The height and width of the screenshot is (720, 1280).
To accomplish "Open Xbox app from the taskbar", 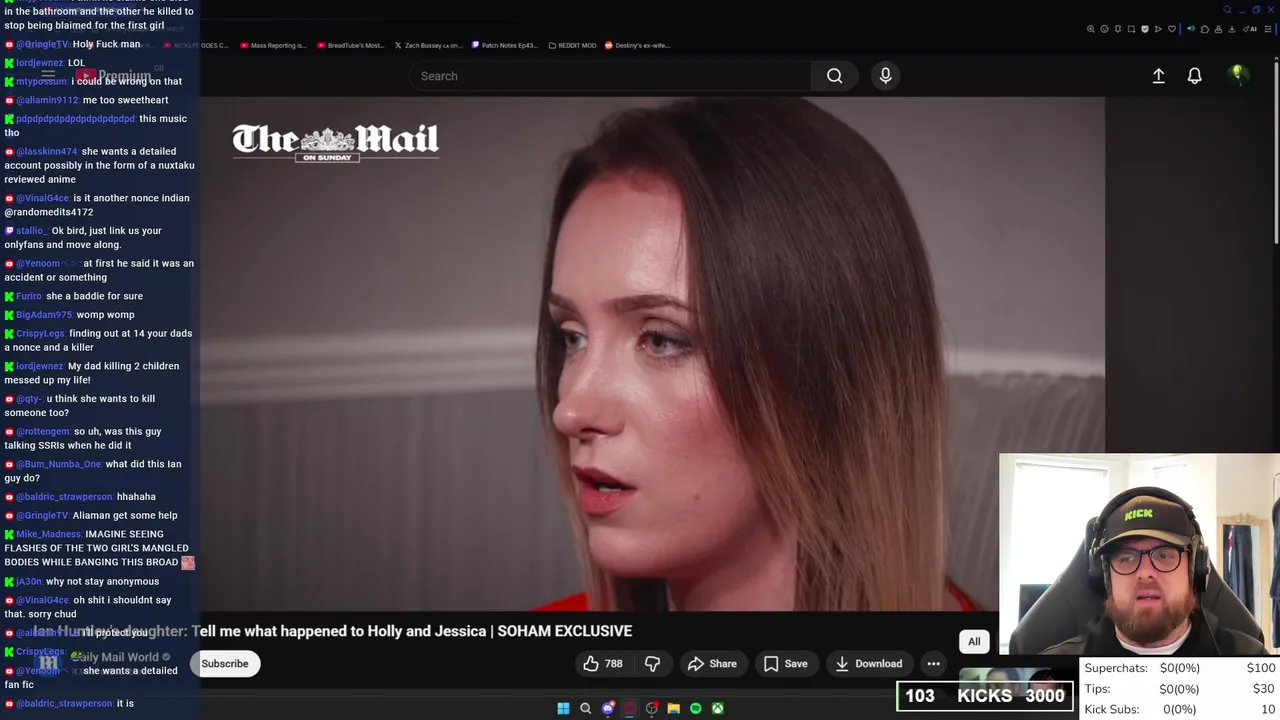I will 718,708.
